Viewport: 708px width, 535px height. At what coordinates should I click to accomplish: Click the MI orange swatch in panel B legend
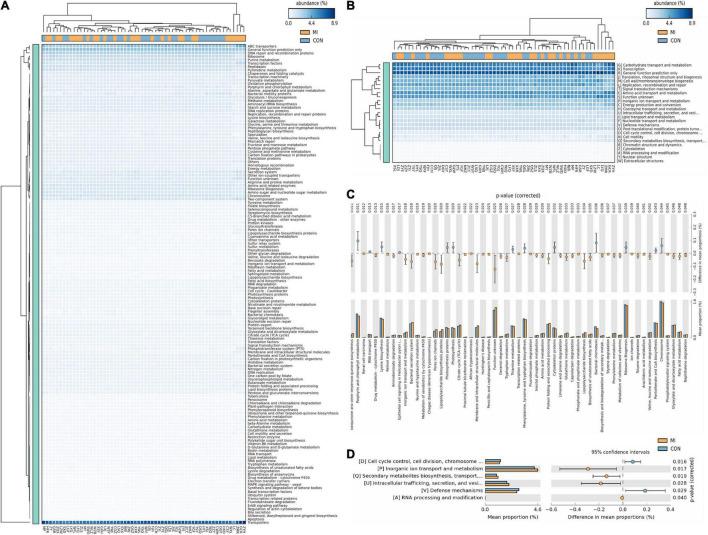[663, 32]
